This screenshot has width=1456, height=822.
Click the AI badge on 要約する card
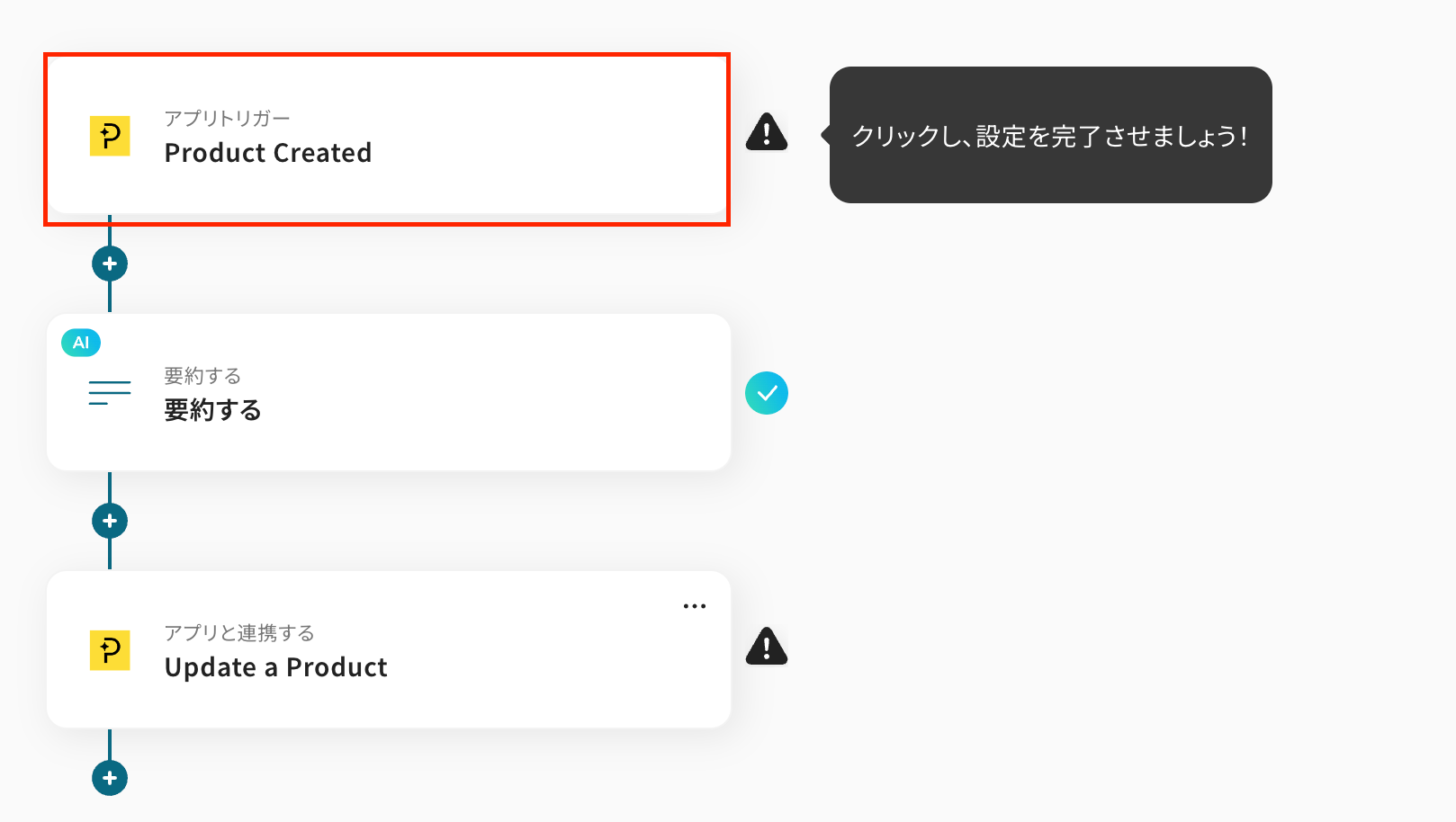pos(81,343)
